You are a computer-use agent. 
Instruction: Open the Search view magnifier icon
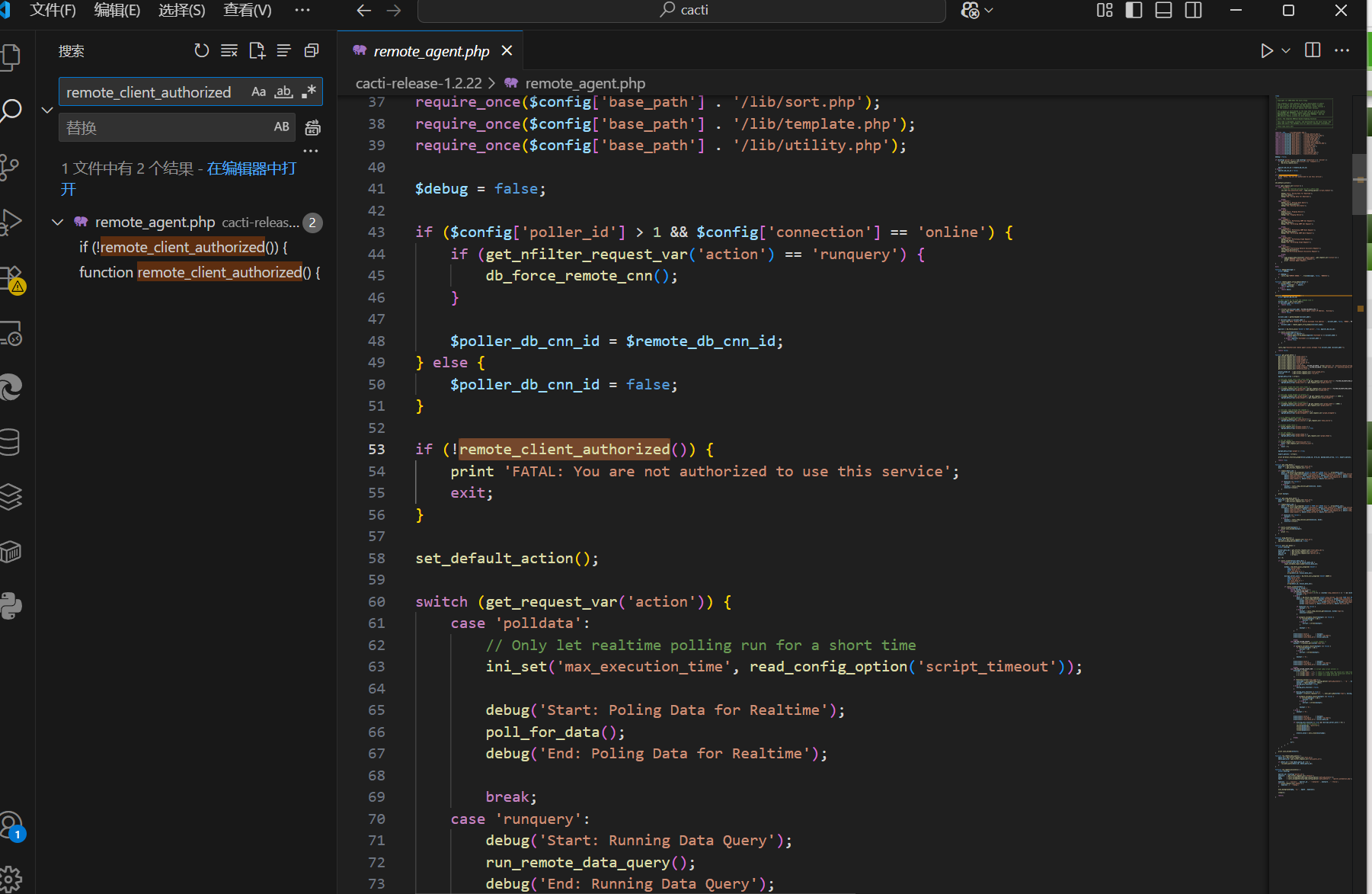pyautogui.click(x=11, y=111)
